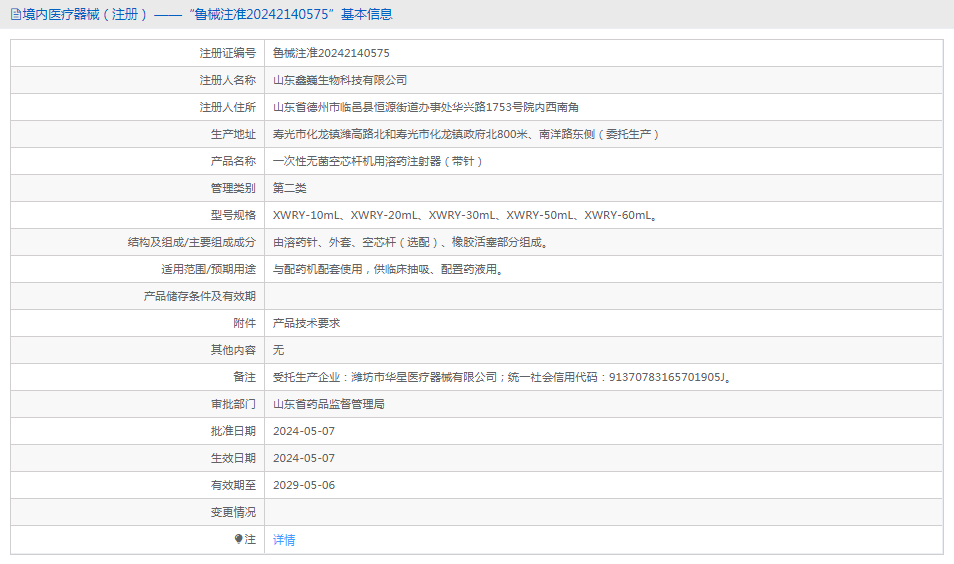This screenshot has width=954, height=564.
Task: Click the 有效期至 row label
Action: point(233,485)
